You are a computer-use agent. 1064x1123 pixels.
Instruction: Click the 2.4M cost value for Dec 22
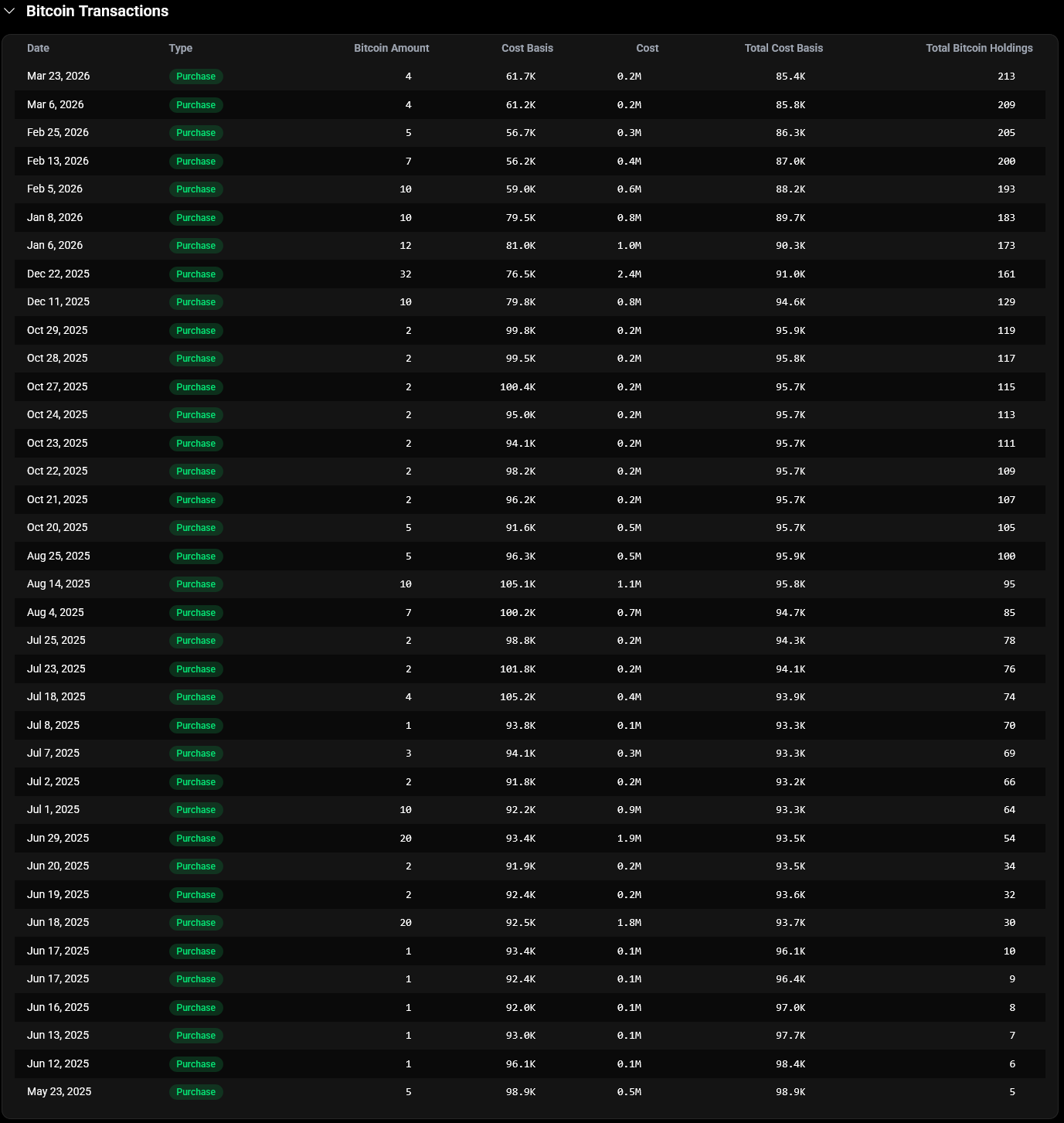[629, 274]
